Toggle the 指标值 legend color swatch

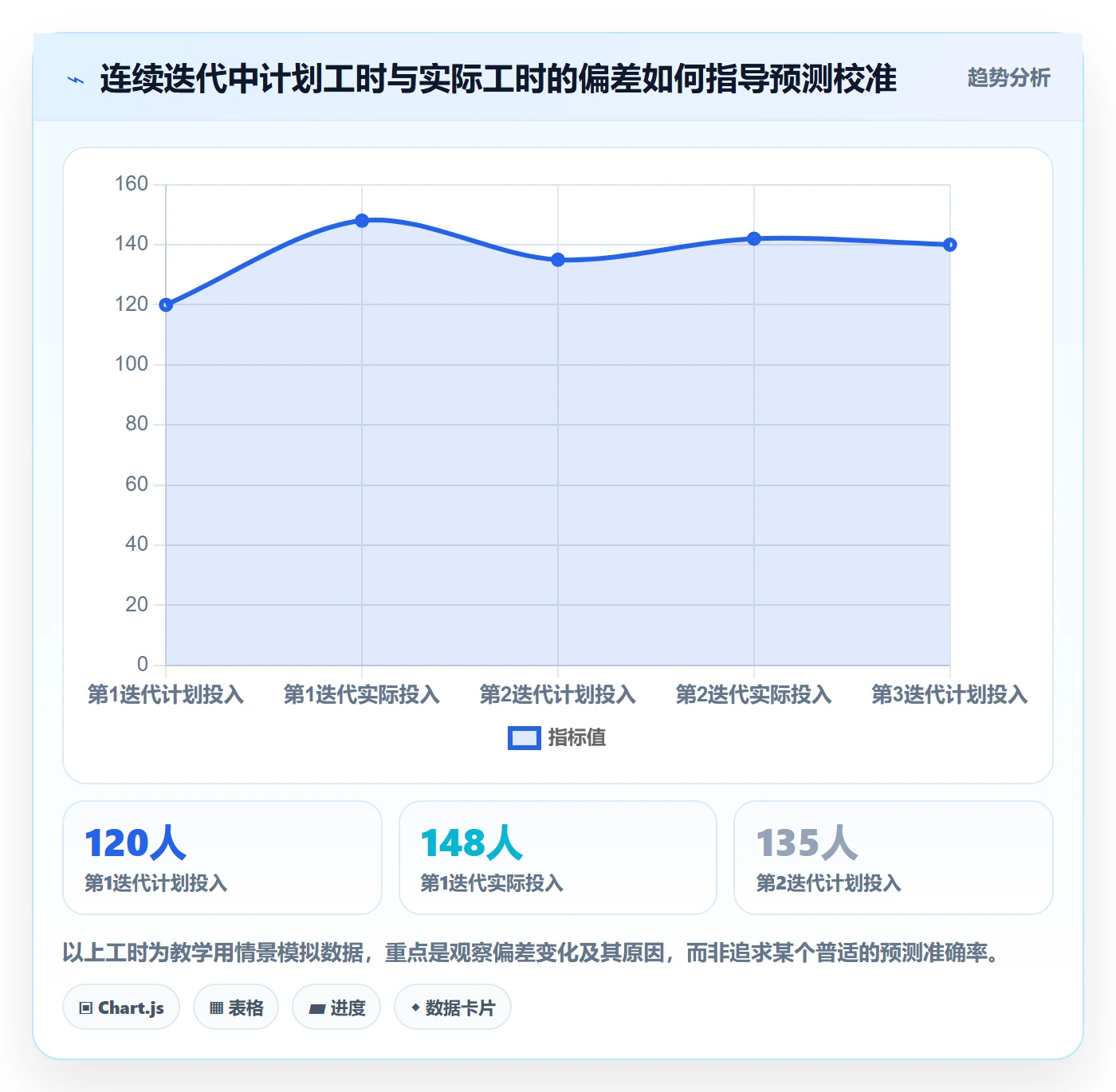click(x=525, y=738)
